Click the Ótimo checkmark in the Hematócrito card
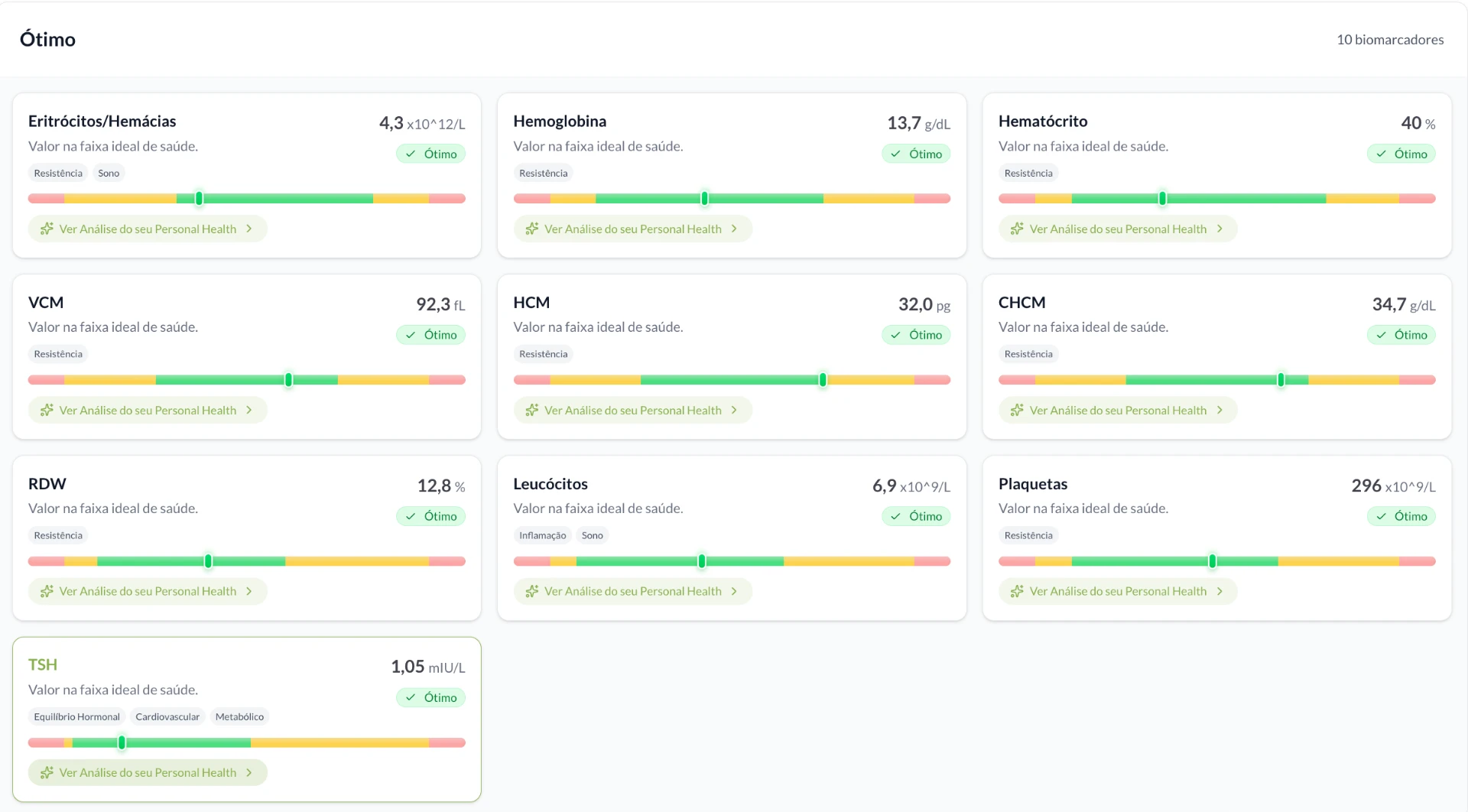The width and height of the screenshot is (1468, 812). pyautogui.click(x=1381, y=154)
